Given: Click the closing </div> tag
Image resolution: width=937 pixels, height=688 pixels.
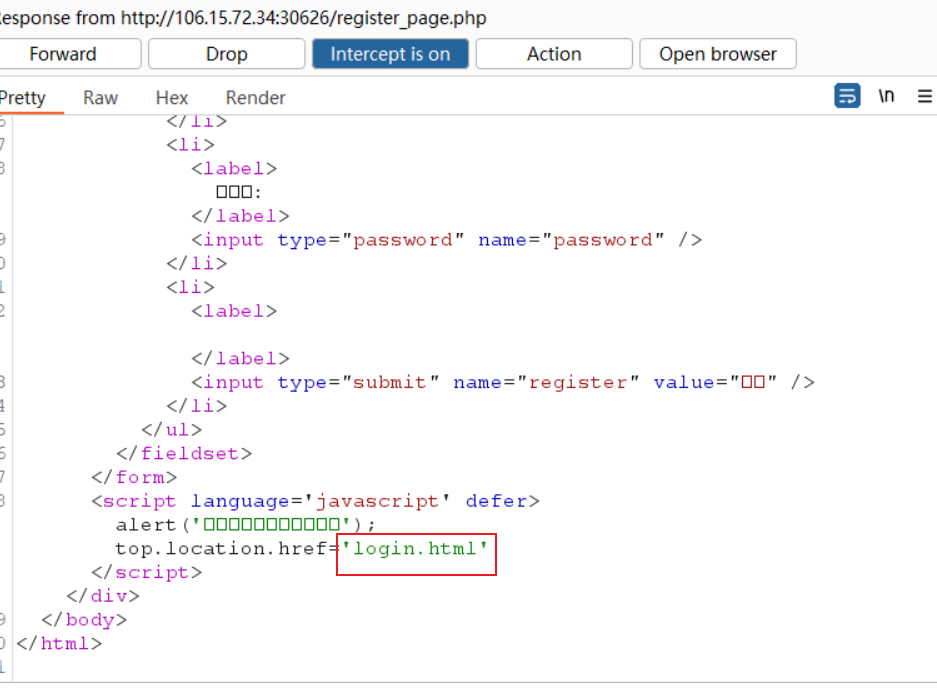Looking at the screenshot, I should click(103, 596).
